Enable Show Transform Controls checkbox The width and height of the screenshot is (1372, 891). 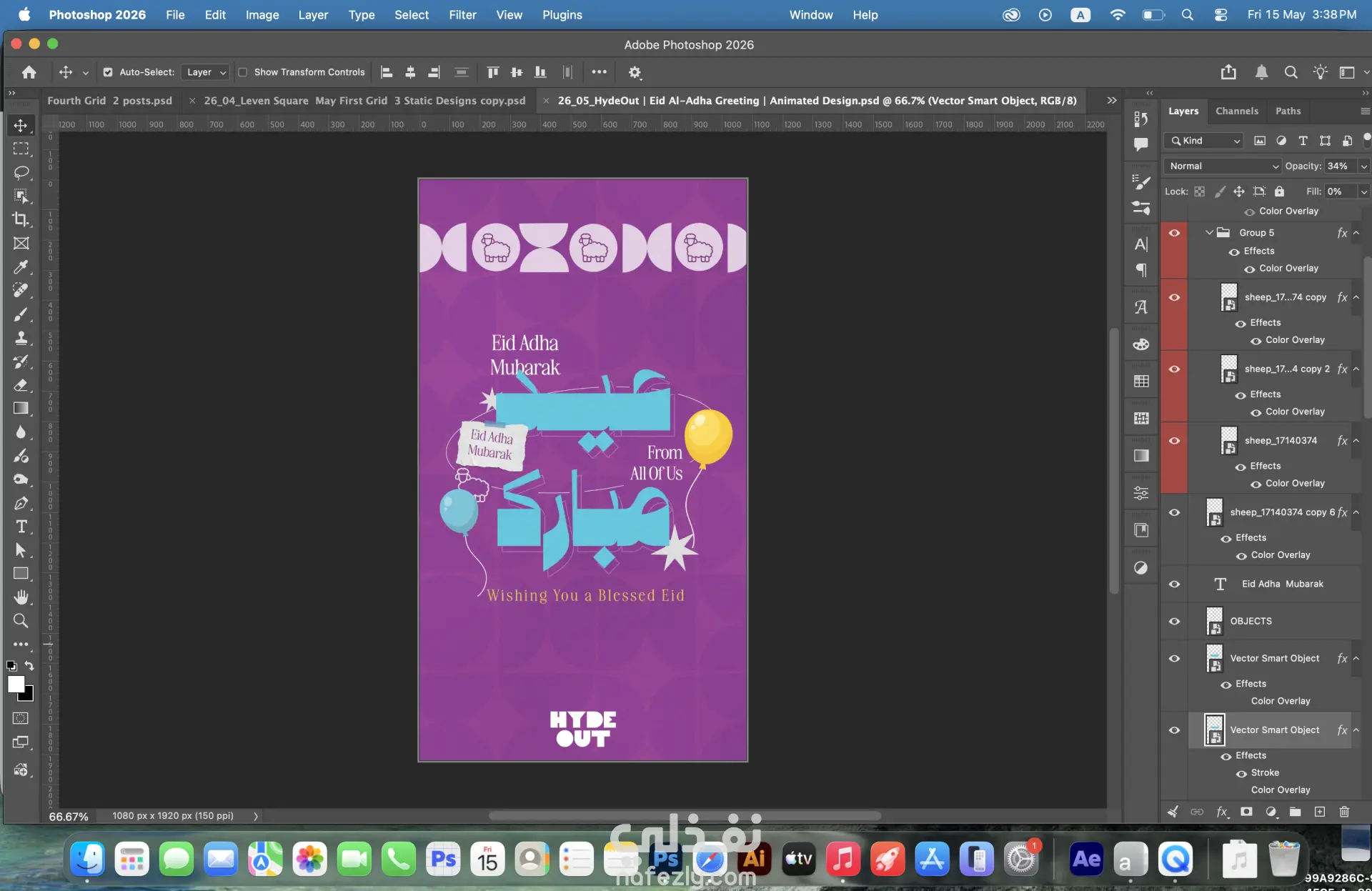coord(243,72)
